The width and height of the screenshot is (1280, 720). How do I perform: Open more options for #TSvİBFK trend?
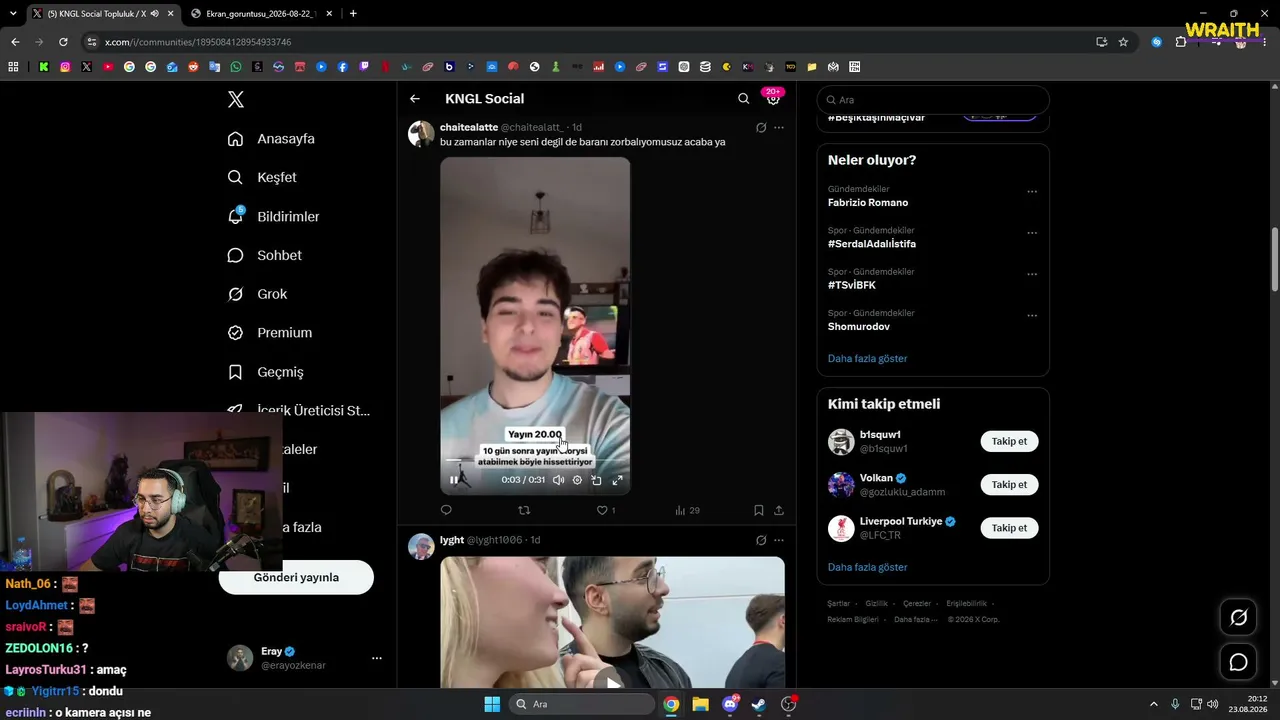coord(1032,274)
